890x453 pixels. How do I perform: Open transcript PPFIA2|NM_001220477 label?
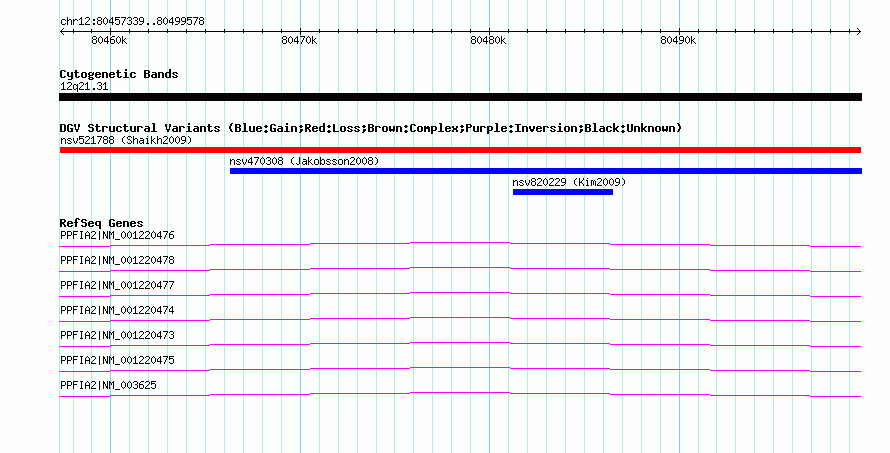117,286
